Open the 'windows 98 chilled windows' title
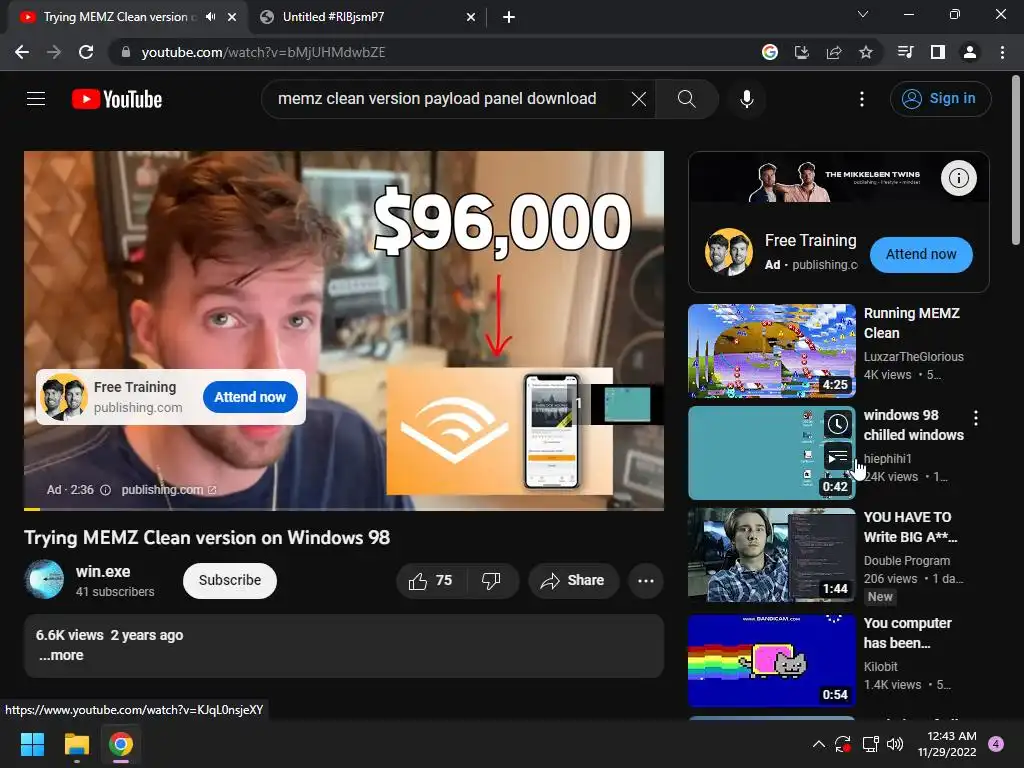 [914, 425]
